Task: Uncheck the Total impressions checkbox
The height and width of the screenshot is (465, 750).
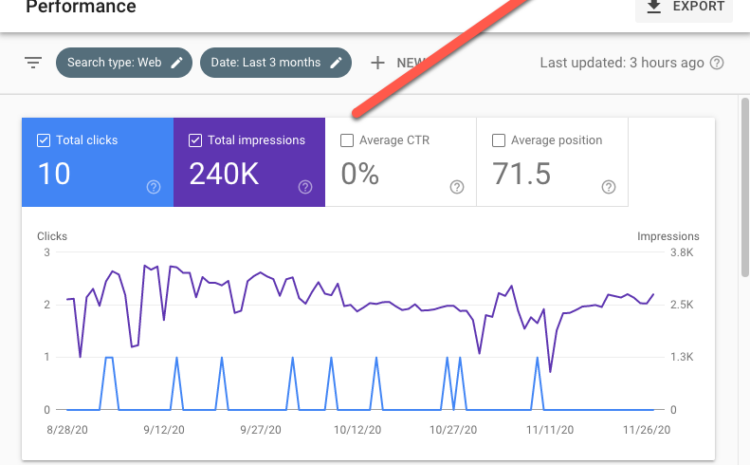Action: tap(195, 141)
